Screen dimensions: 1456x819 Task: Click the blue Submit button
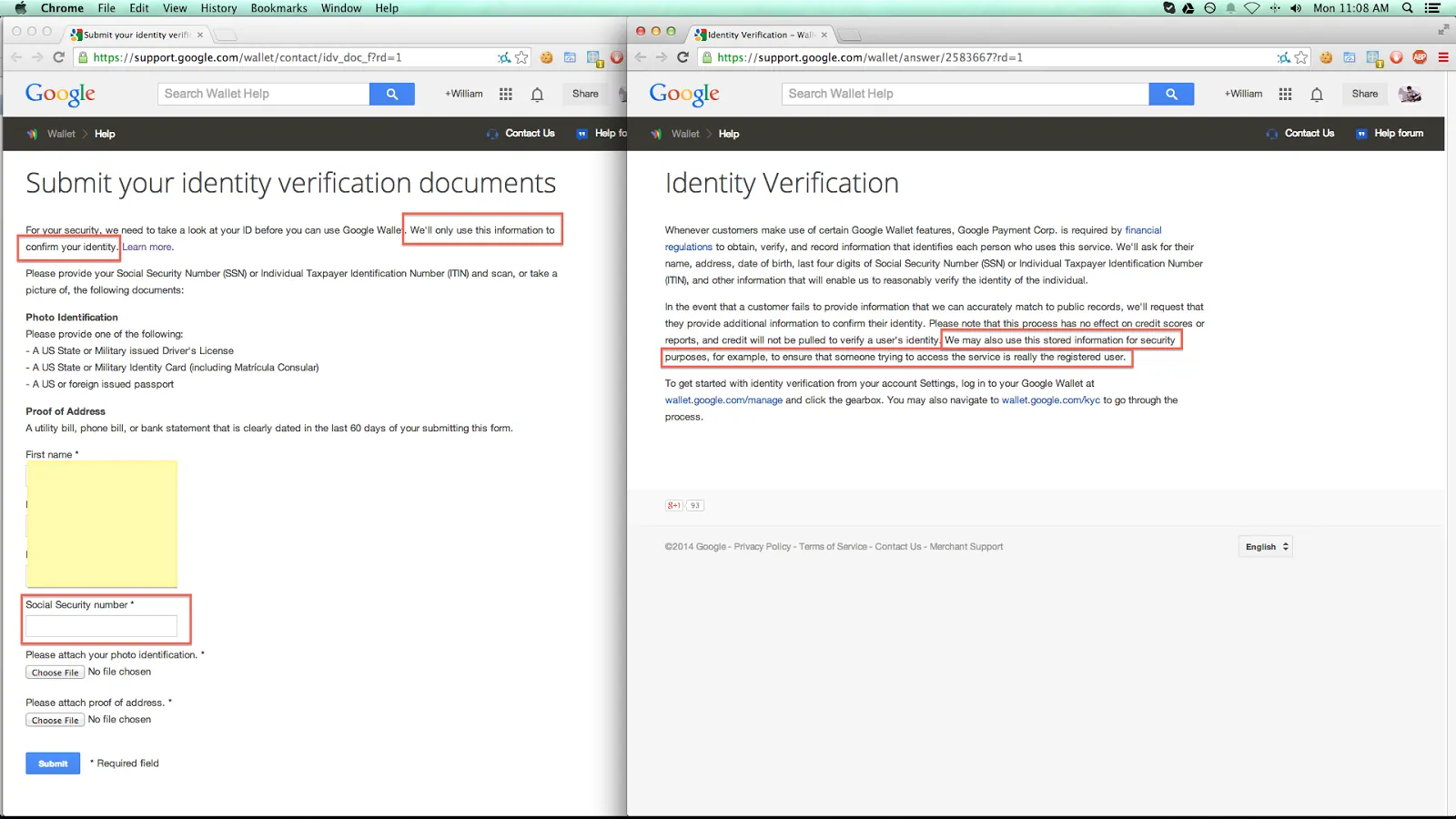[53, 763]
